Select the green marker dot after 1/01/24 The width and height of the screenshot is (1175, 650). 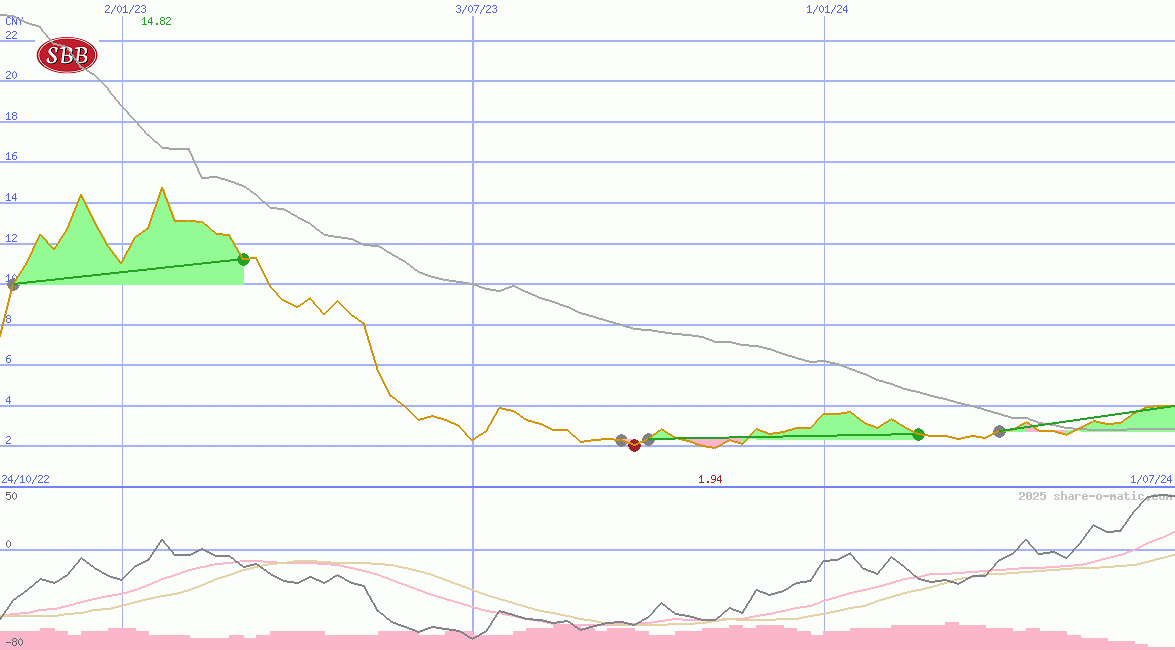[x=918, y=434]
